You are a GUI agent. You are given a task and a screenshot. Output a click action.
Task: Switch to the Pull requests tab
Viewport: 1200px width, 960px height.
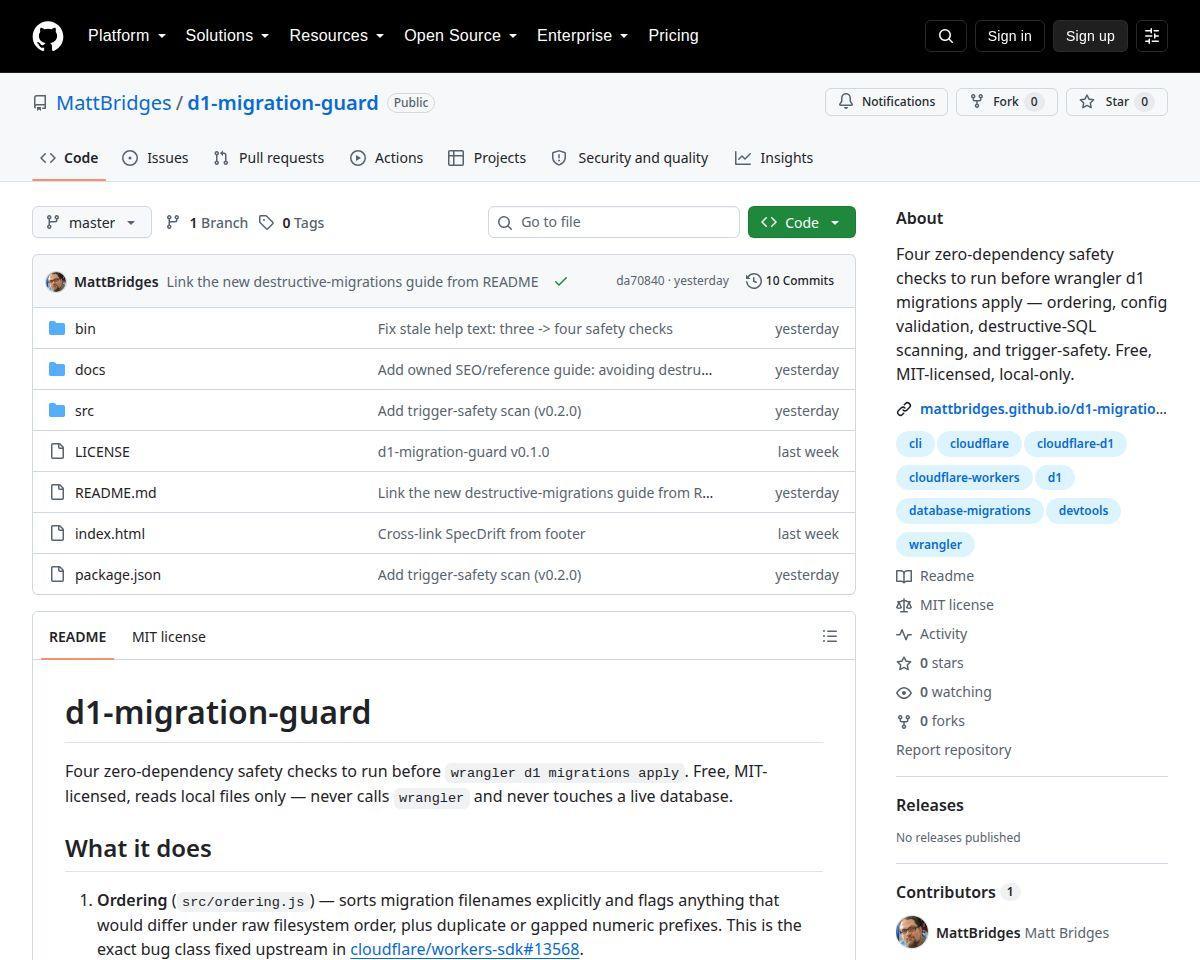(269, 158)
